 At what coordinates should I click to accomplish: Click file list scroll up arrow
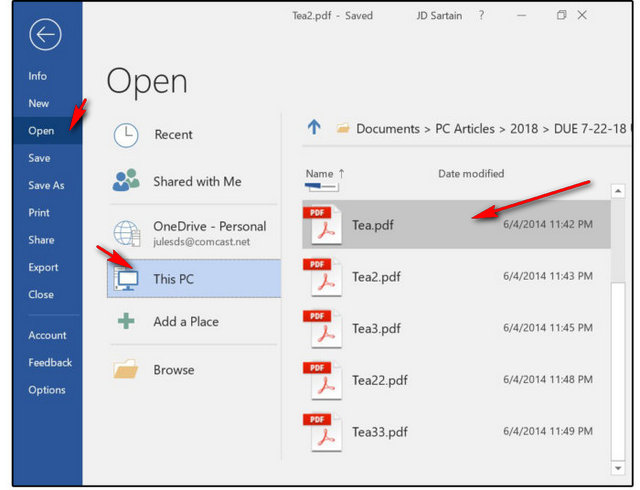618,191
